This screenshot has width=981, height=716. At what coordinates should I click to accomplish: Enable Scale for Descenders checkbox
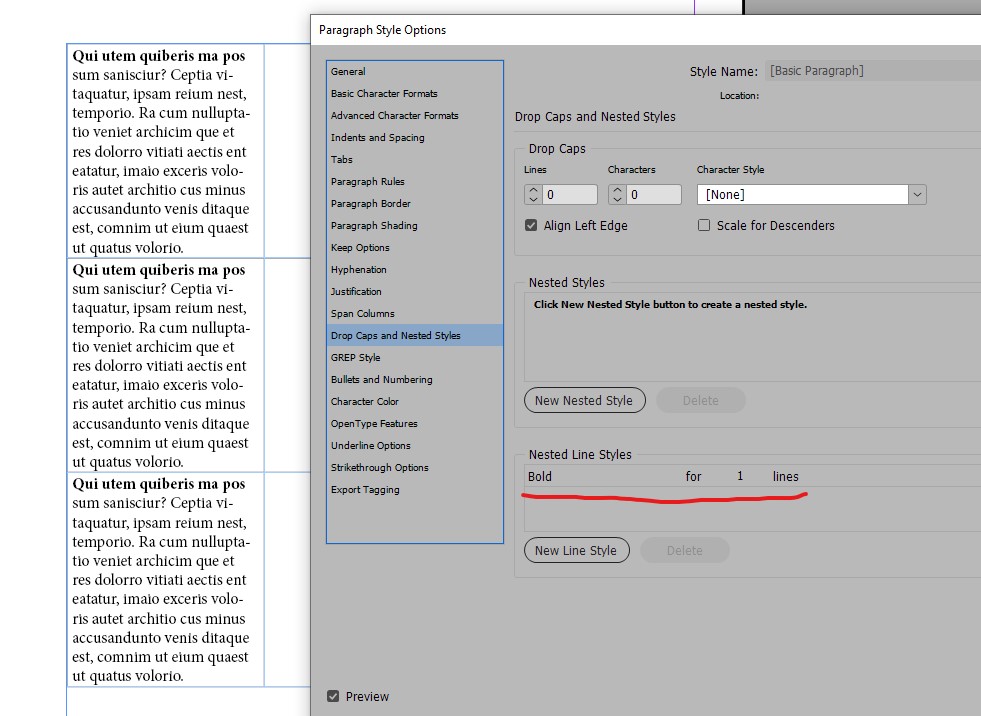coord(704,225)
